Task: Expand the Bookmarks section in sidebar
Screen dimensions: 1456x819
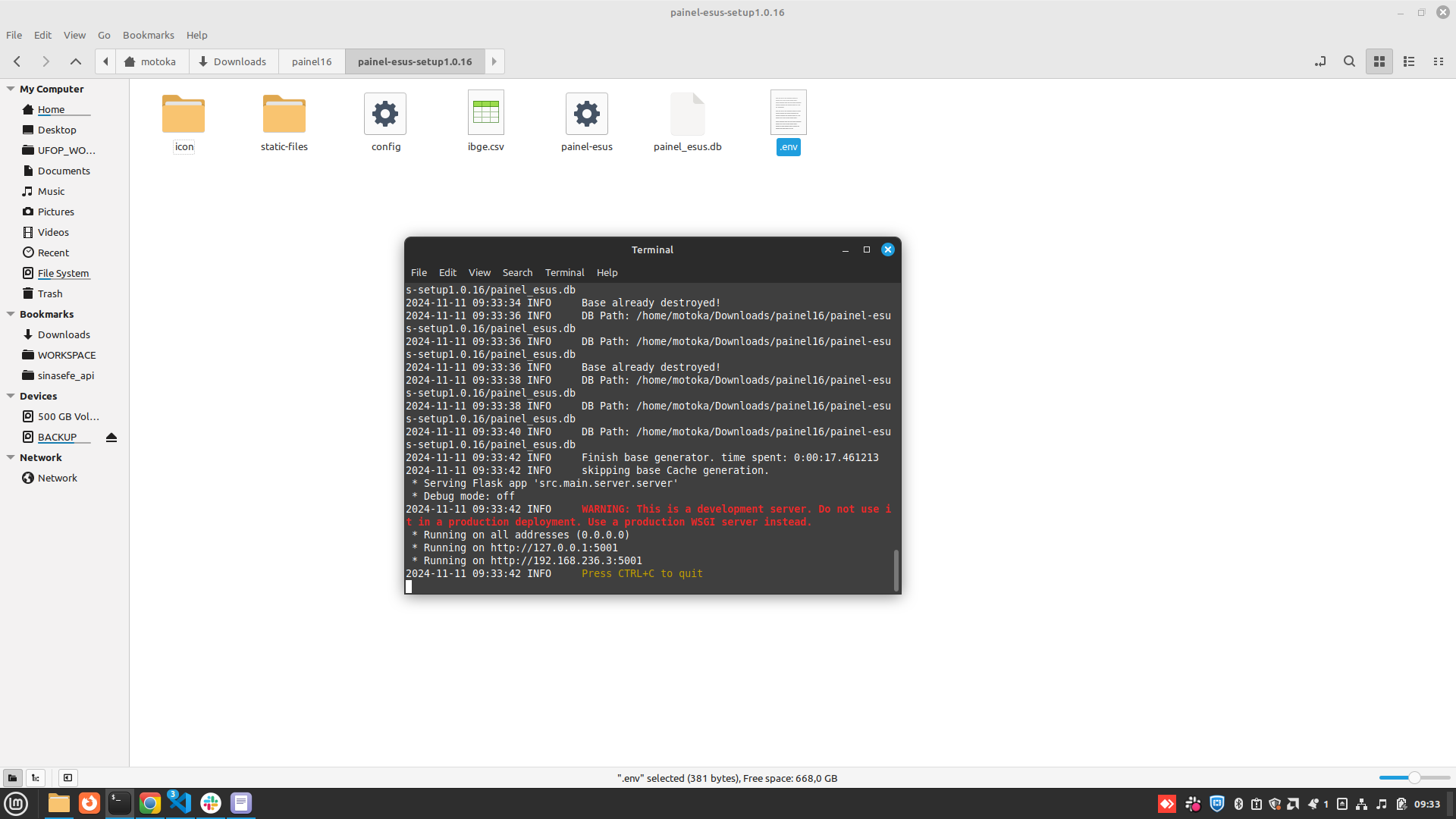Action: (10, 313)
